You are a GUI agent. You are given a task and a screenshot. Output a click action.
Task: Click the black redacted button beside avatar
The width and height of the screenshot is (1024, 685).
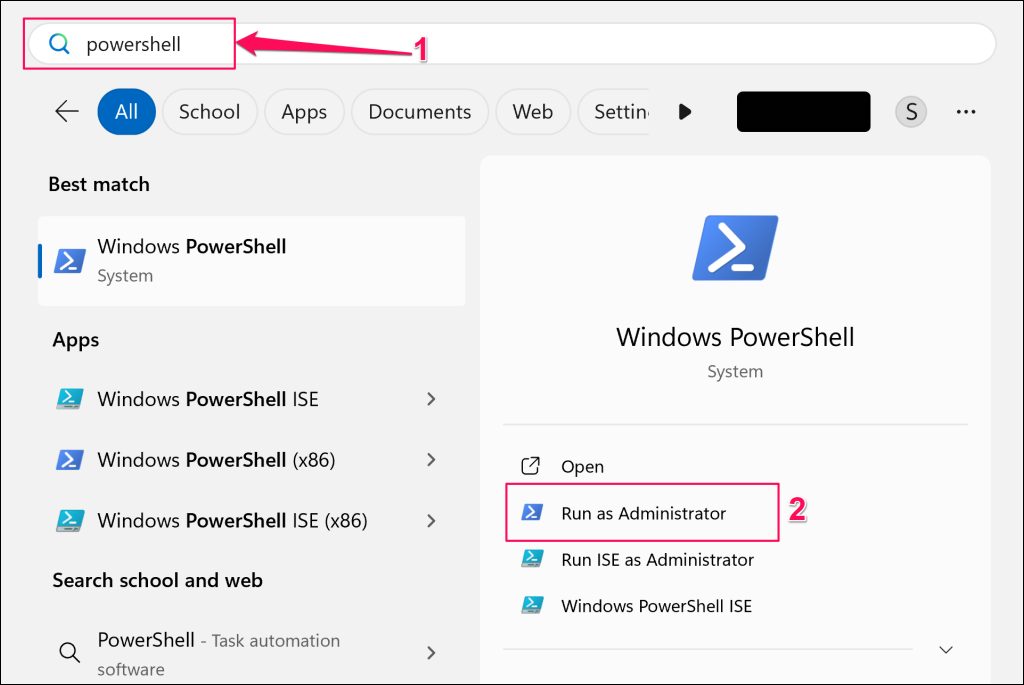tap(803, 112)
